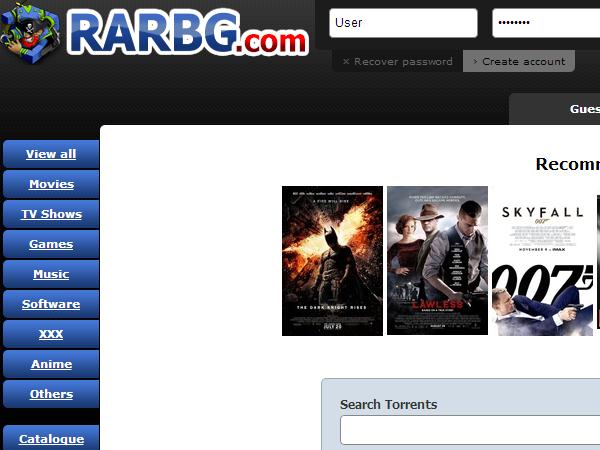Open The Dark Knight Rises poster
This screenshot has width=600, height=450.
coord(332,261)
